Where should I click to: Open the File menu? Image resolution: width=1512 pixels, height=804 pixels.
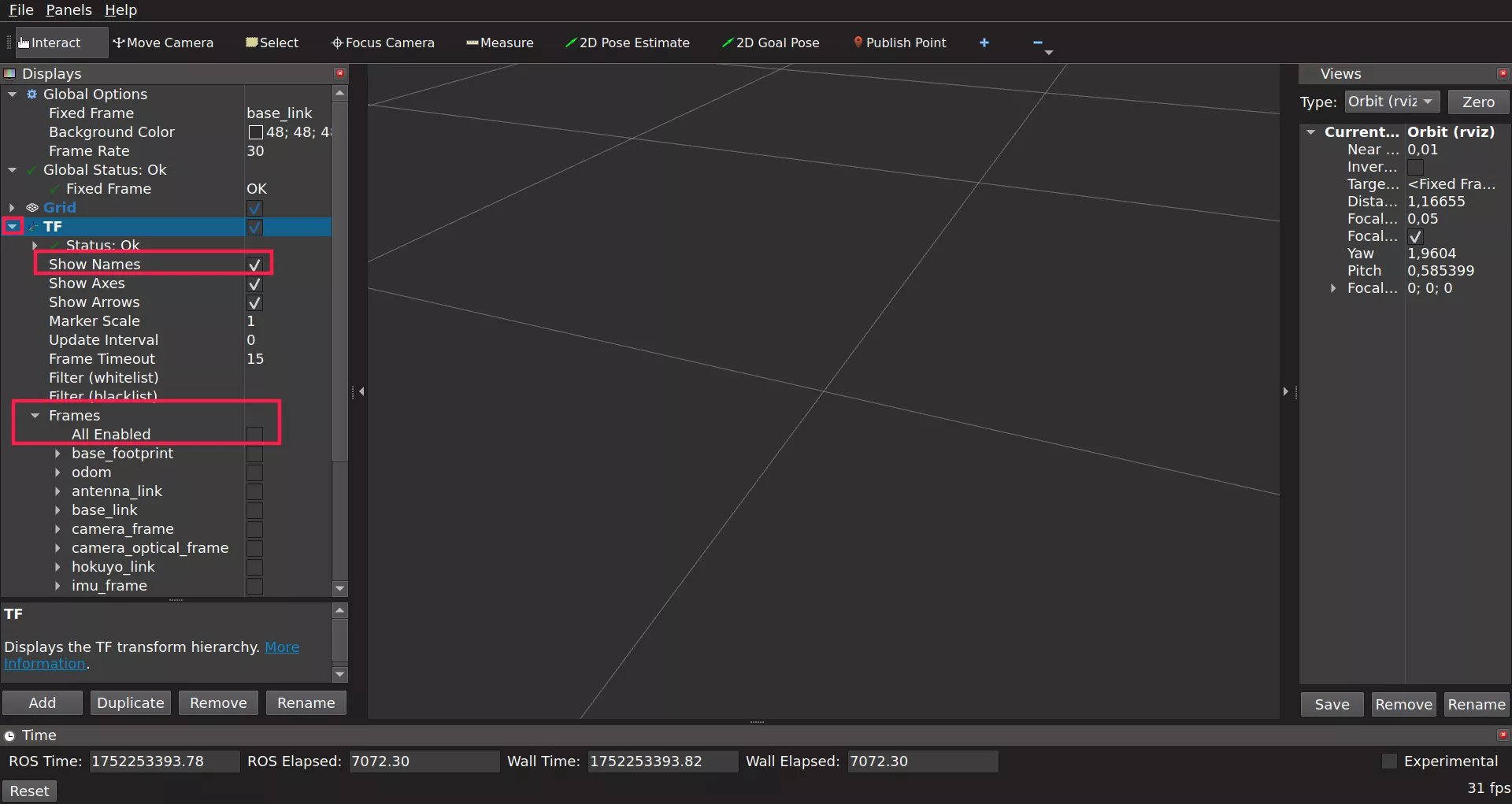pos(21,9)
